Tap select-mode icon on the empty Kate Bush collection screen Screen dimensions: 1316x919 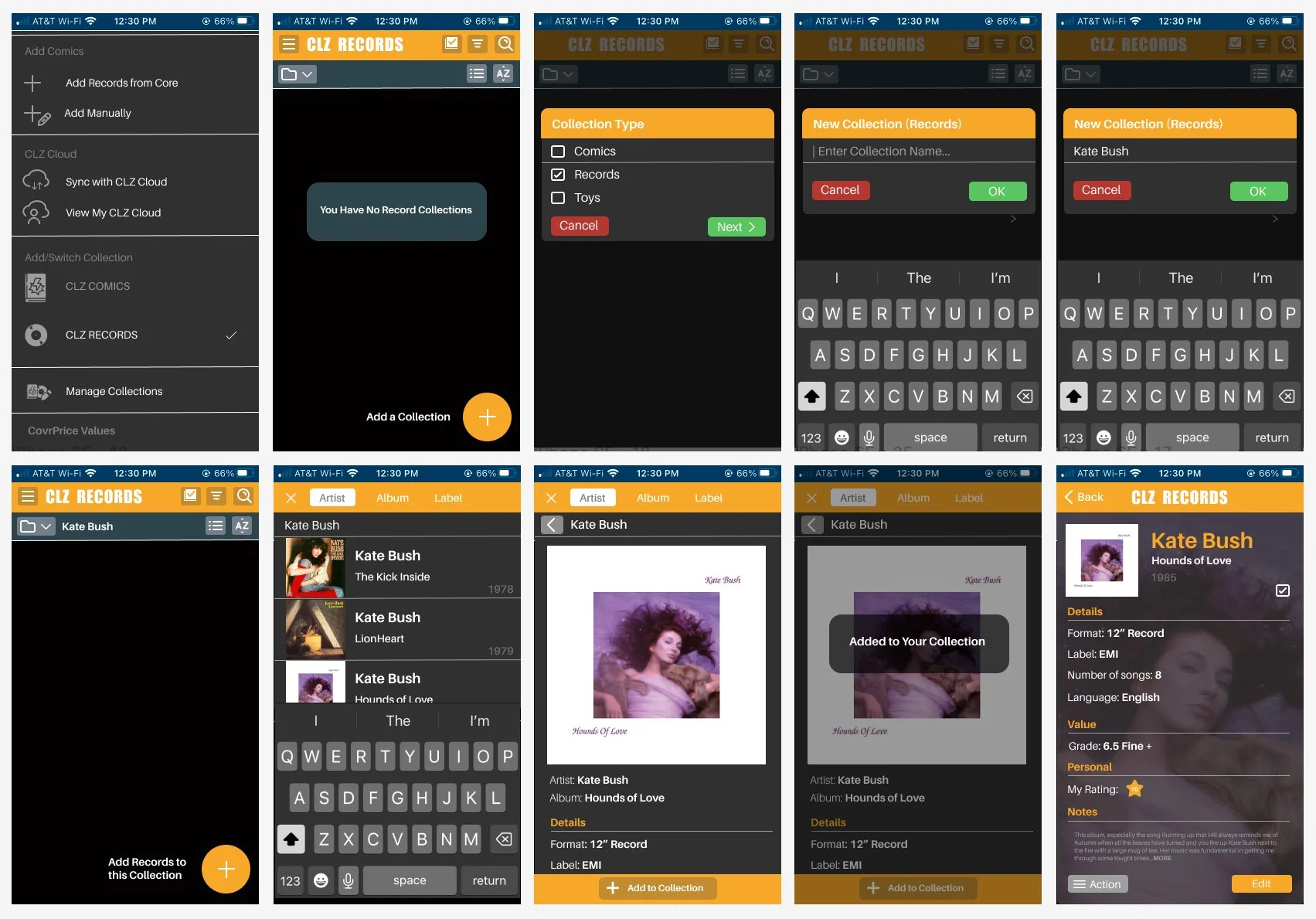tap(190, 496)
